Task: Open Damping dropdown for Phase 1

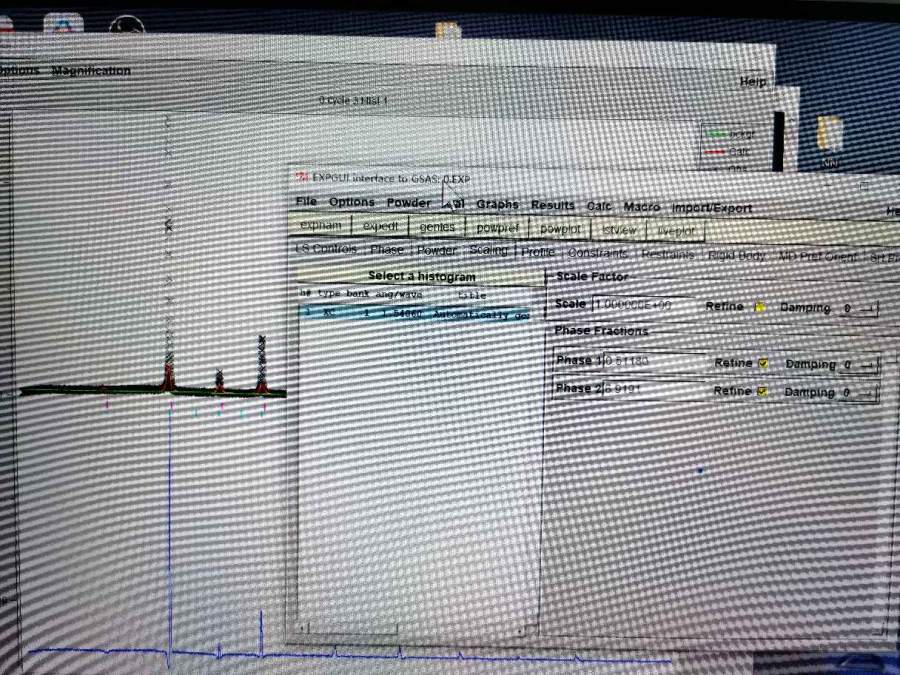Action: [x=866, y=365]
